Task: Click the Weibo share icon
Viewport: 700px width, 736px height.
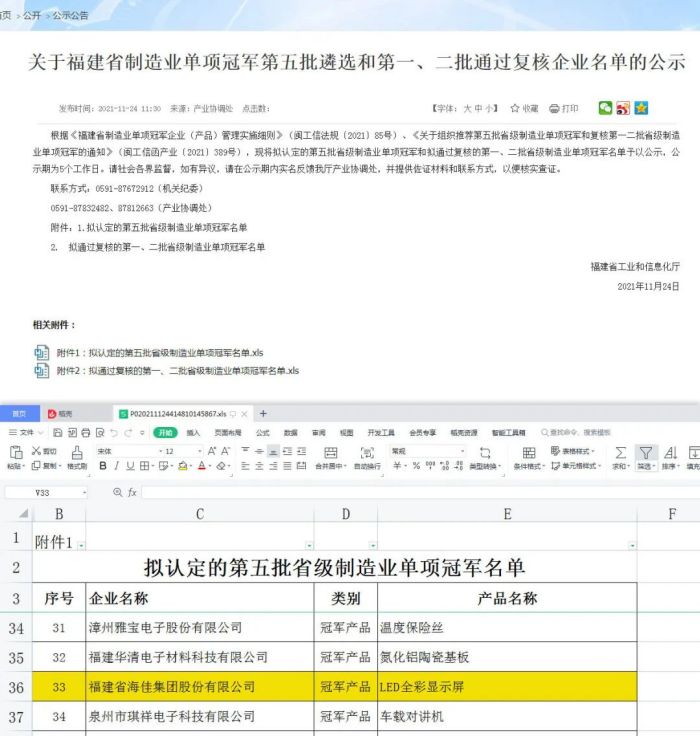Action: tap(623, 108)
